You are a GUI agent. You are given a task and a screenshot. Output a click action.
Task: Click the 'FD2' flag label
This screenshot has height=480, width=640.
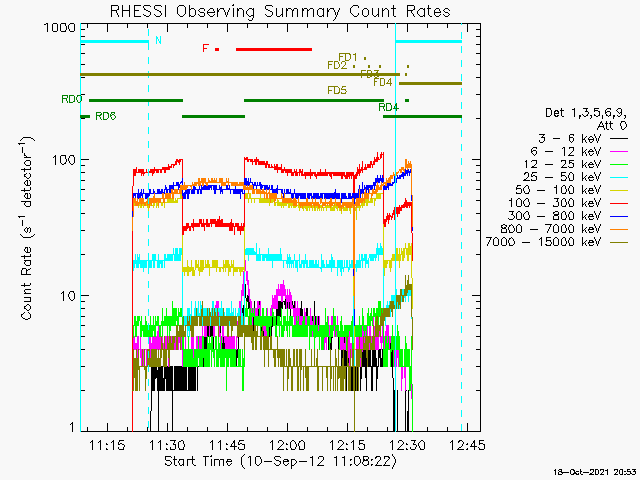pos(337,65)
